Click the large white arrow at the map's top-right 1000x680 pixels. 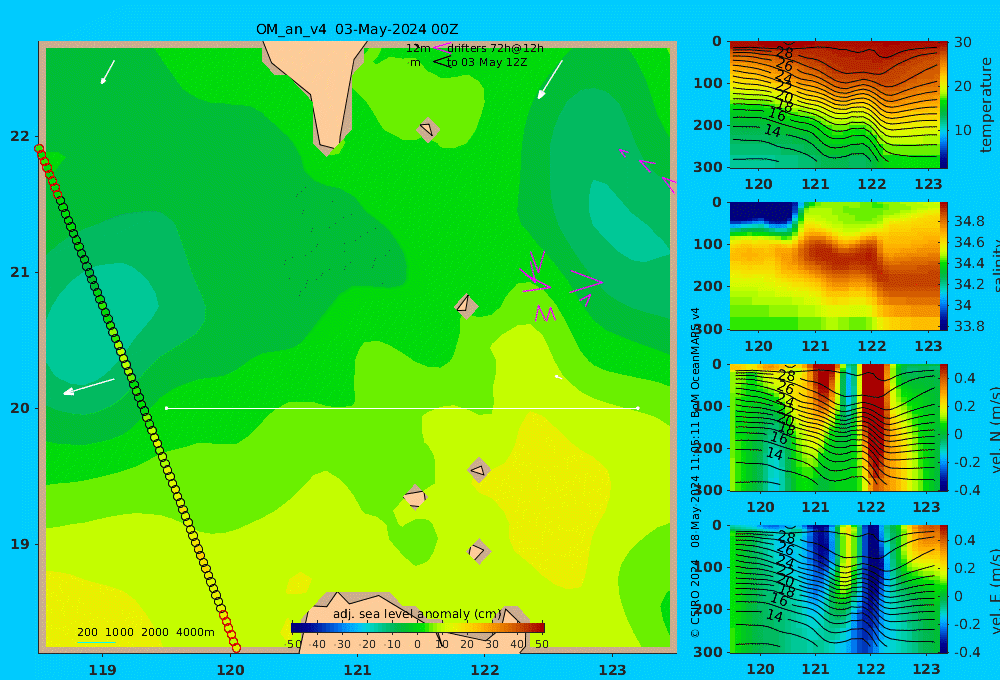(550, 80)
